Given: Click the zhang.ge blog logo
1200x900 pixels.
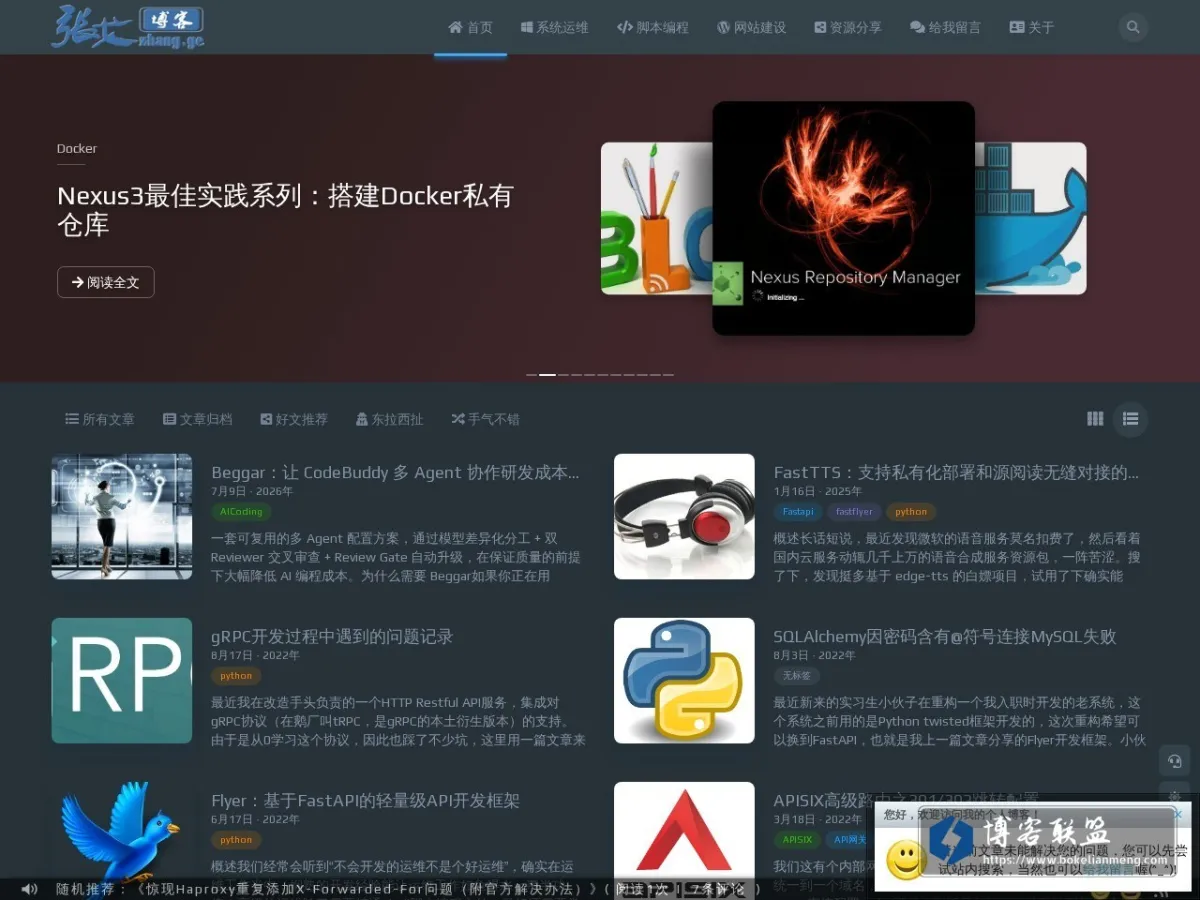Looking at the screenshot, I should 128,27.
